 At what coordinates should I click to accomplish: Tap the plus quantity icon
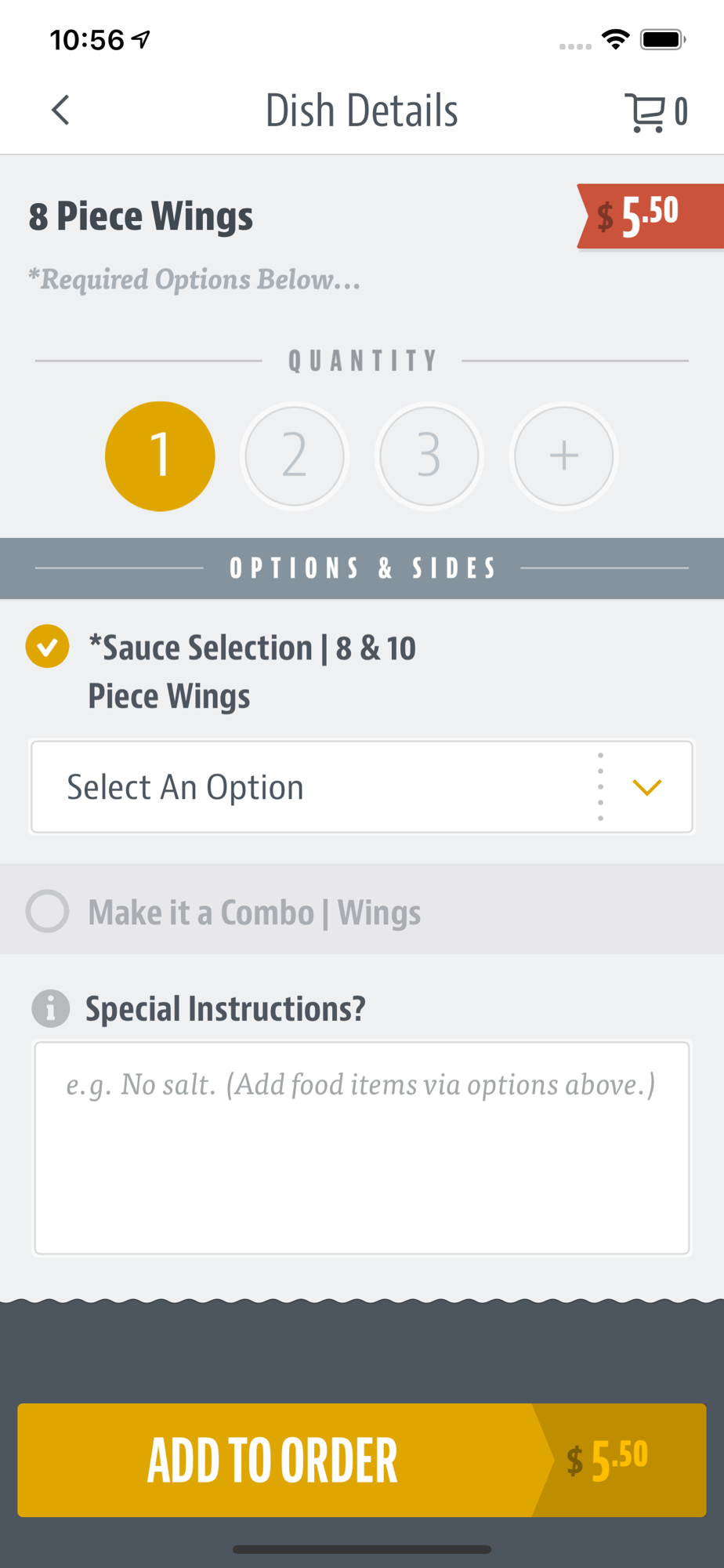point(563,456)
